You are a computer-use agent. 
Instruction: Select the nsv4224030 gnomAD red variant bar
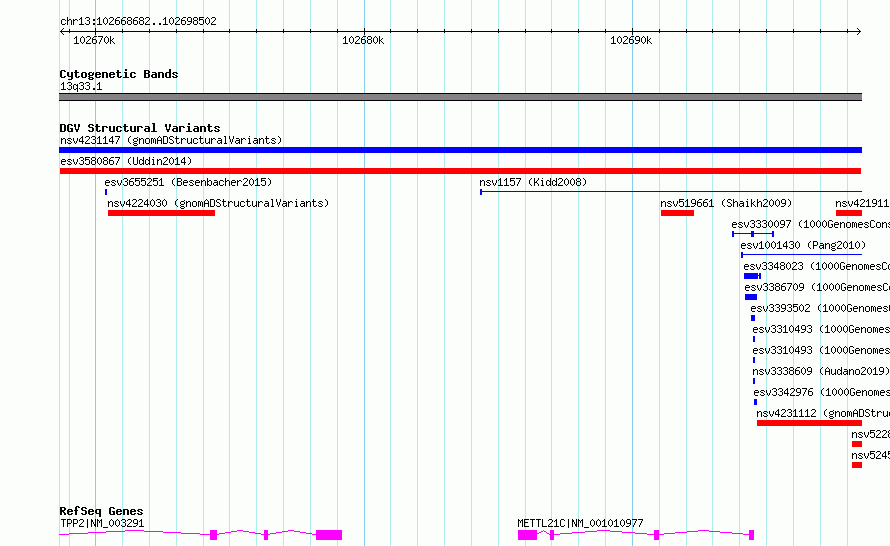(x=161, y=213)
